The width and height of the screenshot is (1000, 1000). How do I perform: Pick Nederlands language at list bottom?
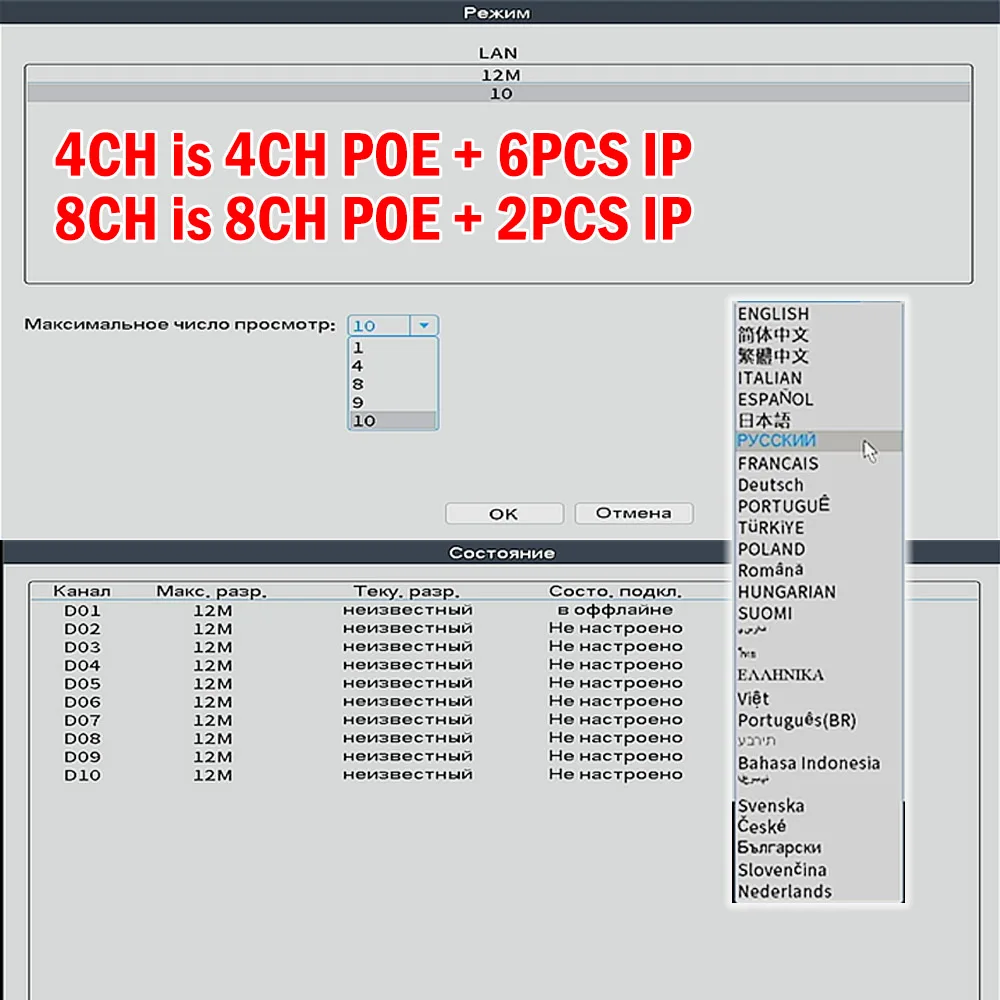click(x=784, y=891)
